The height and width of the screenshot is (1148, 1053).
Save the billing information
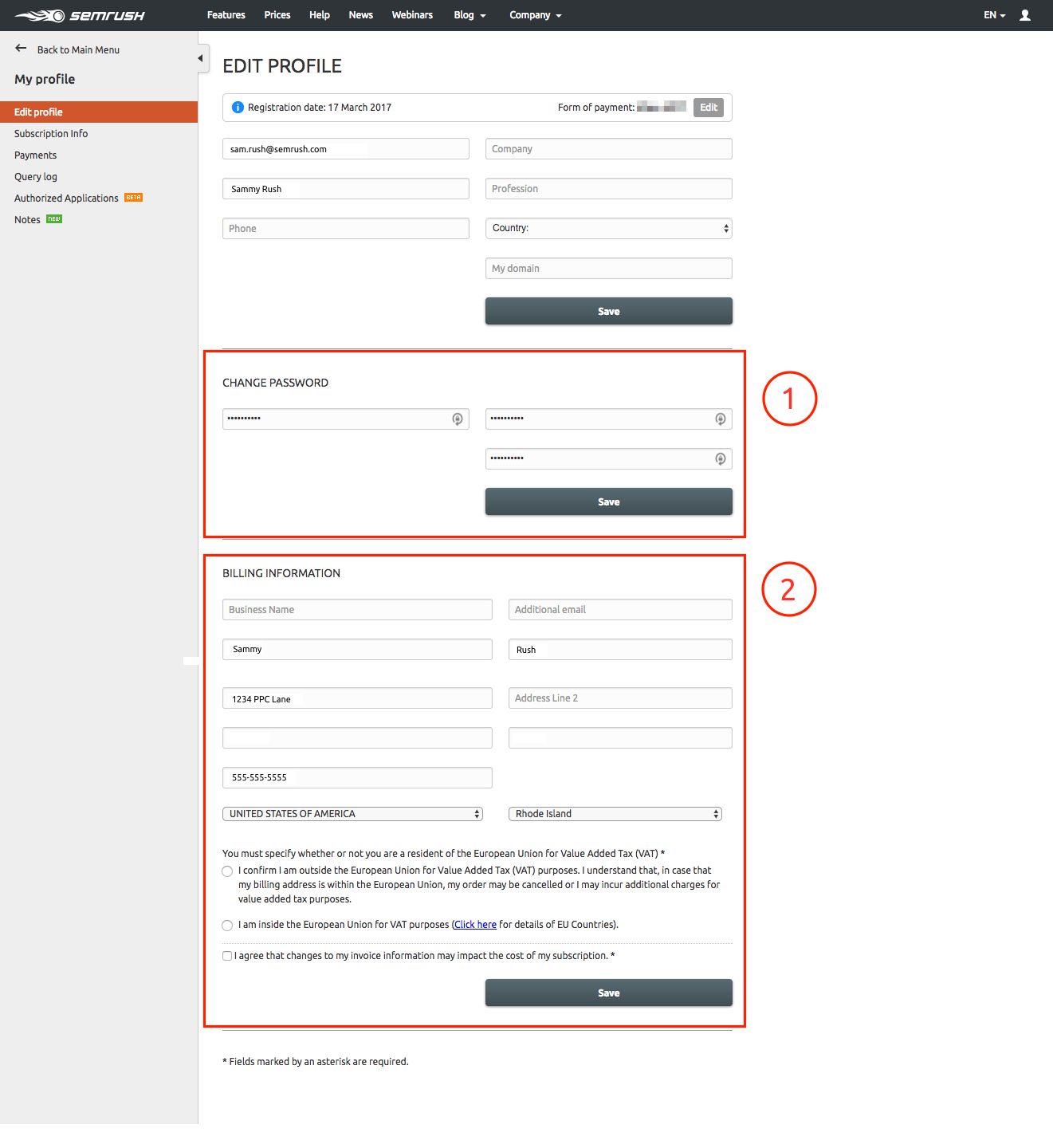coord(609,993)
